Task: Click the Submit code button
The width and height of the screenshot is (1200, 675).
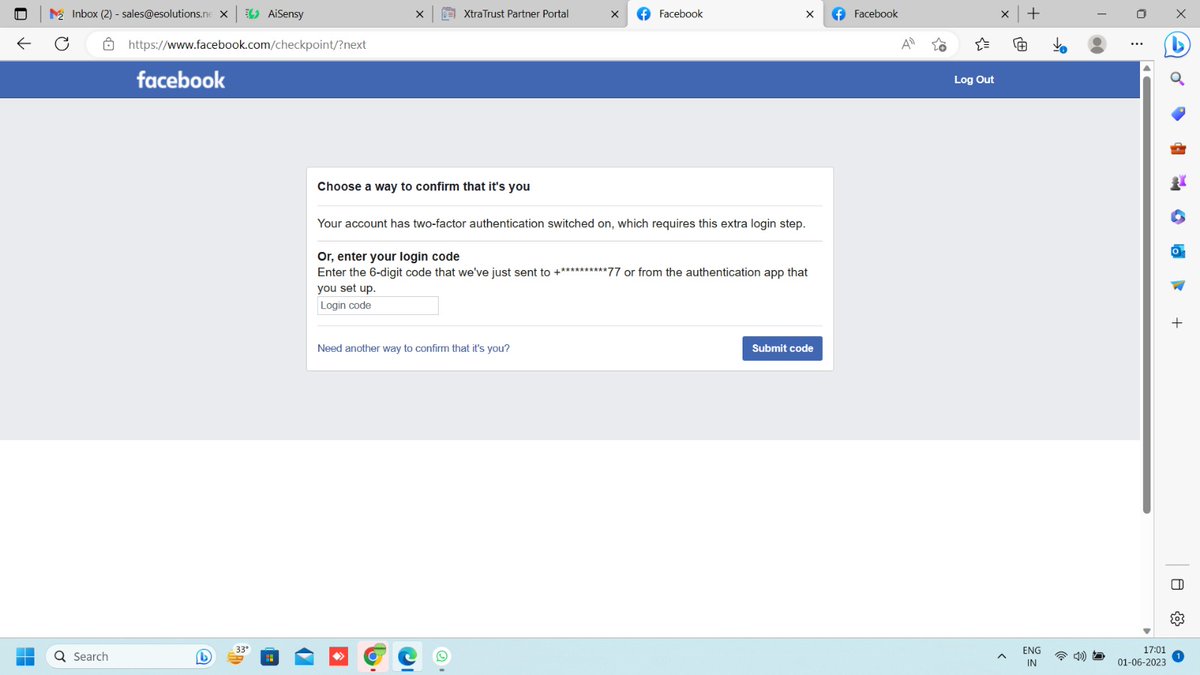Action: tap(782, 348)
